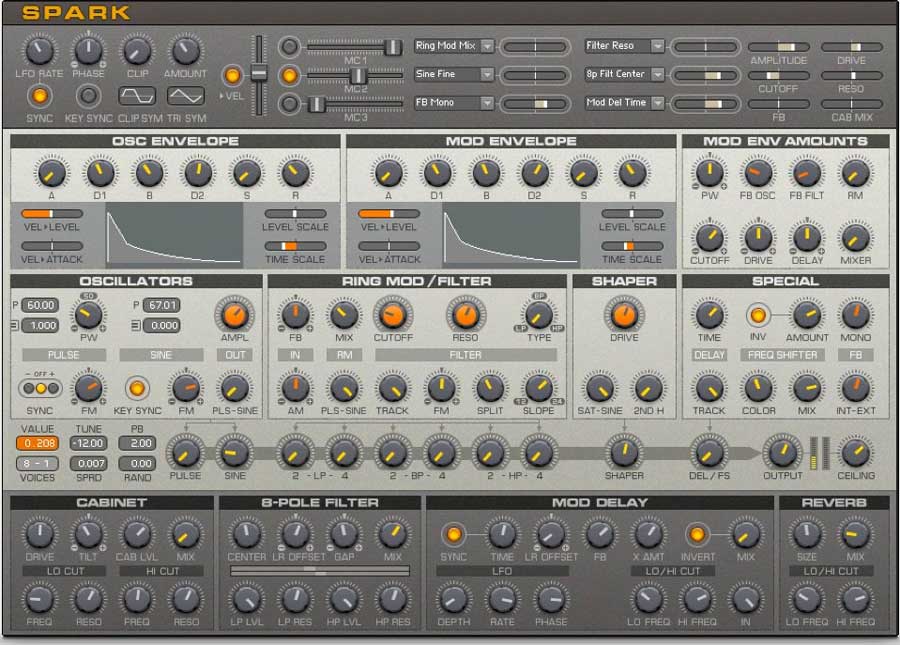This screenshot has height=645, width=900.
Task: Toggle the MC1 enable button
Action: click(289, 46)
